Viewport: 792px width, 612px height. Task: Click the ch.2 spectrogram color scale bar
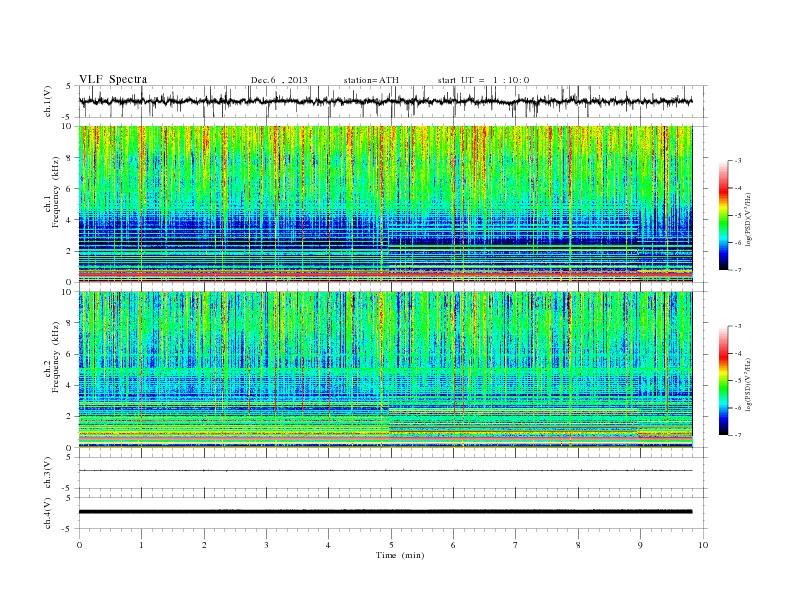click(723, 380)
